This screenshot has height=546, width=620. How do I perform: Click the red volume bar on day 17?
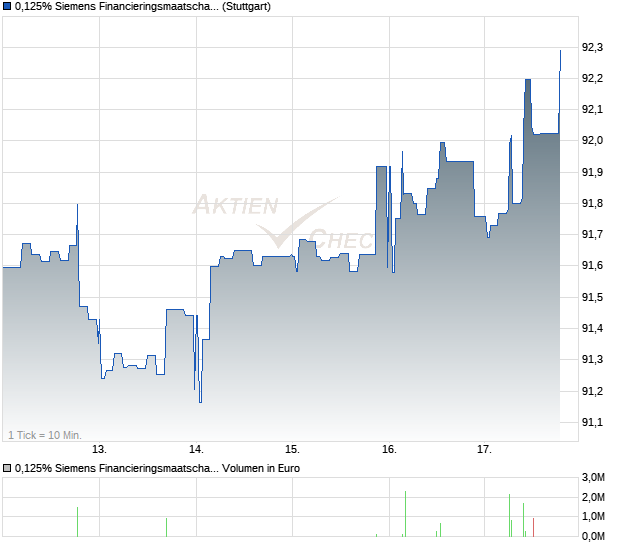[533, 527]
